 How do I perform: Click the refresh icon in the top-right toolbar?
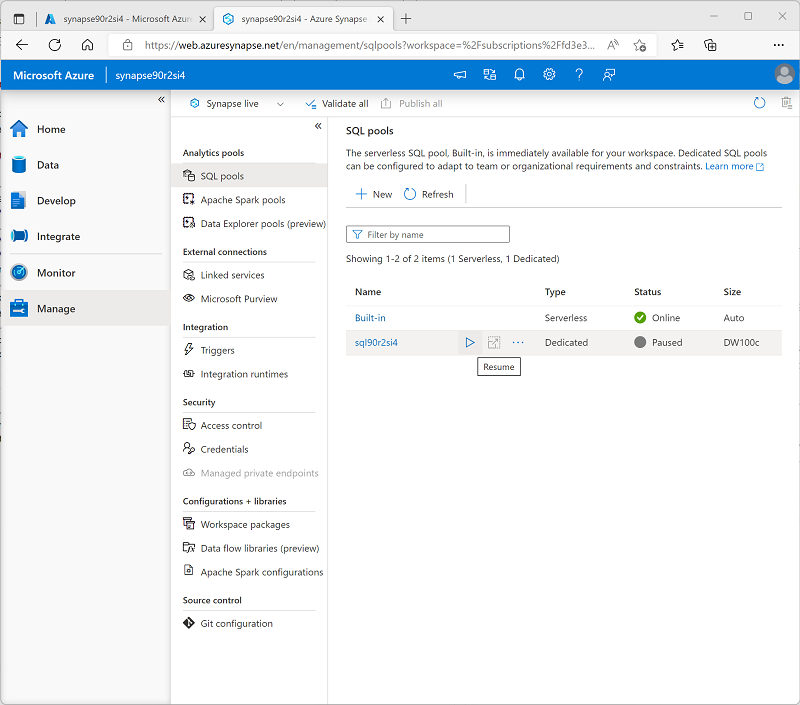(759, 104)
